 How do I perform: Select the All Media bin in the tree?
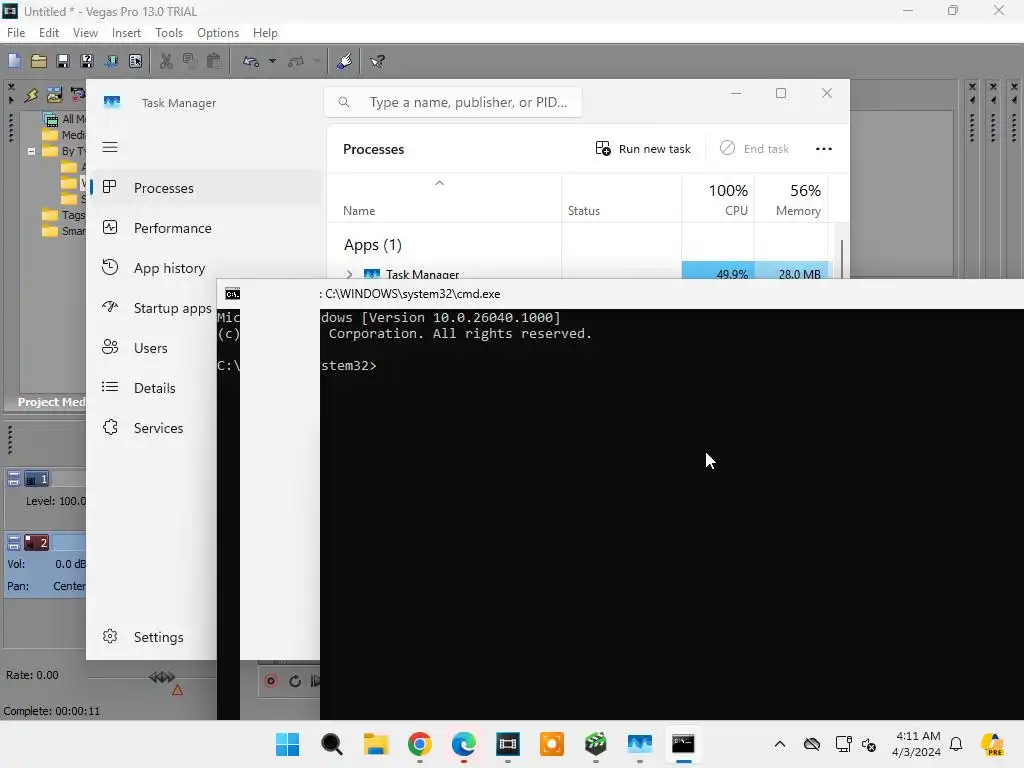tap(64, 119)
